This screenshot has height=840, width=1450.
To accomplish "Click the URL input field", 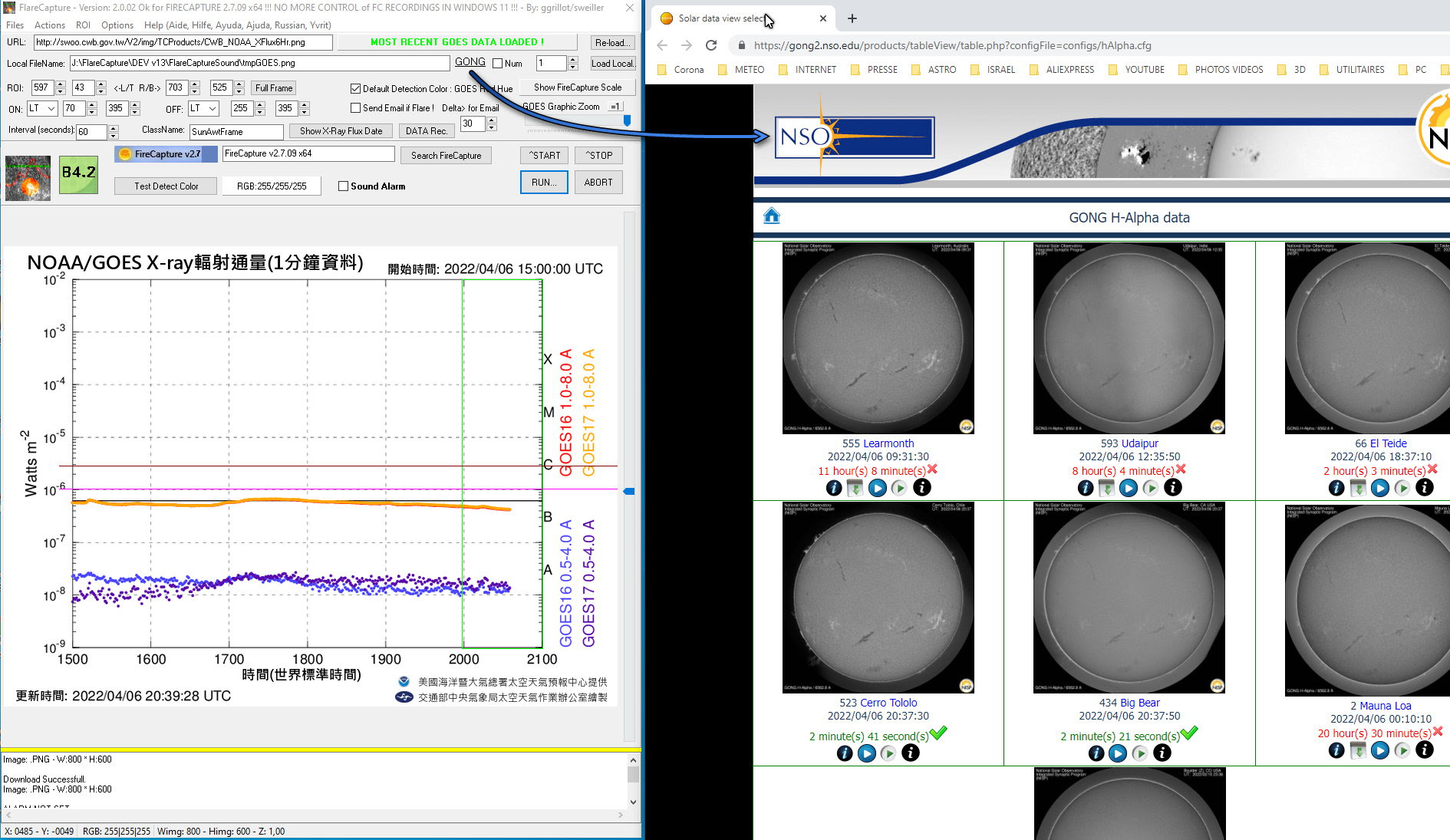I will (183, 42).
